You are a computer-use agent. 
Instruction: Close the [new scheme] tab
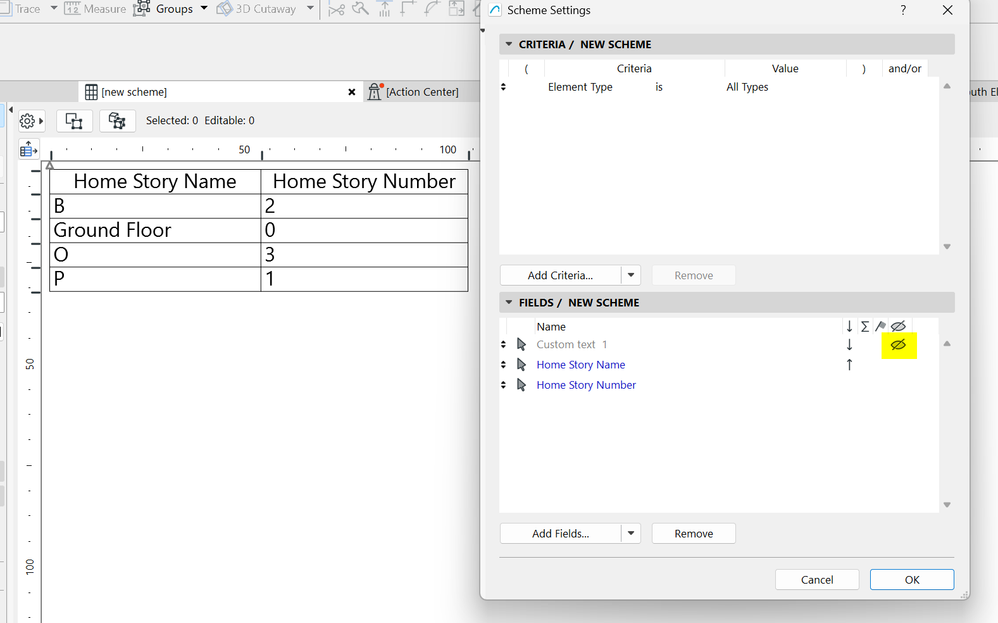[x=351, y=92]
